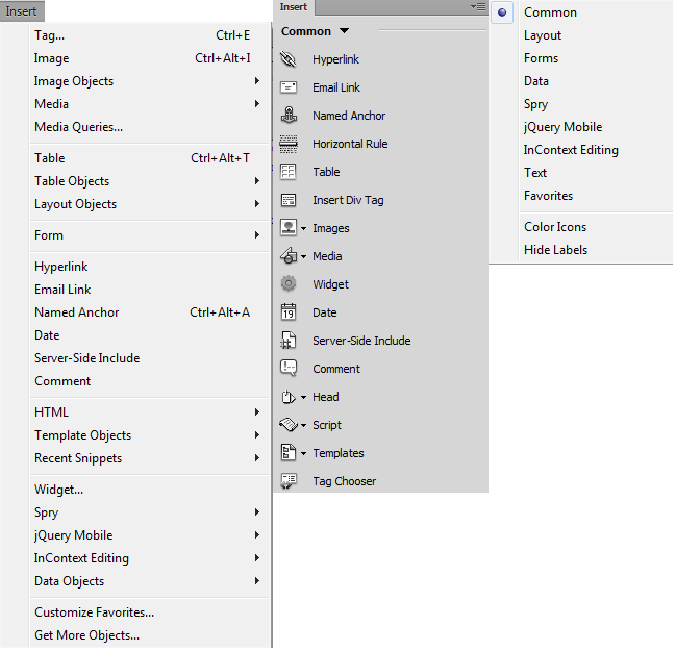
Task: Click the Named Anchor icon
Action: pyautogui.click(x=289, y=116)
